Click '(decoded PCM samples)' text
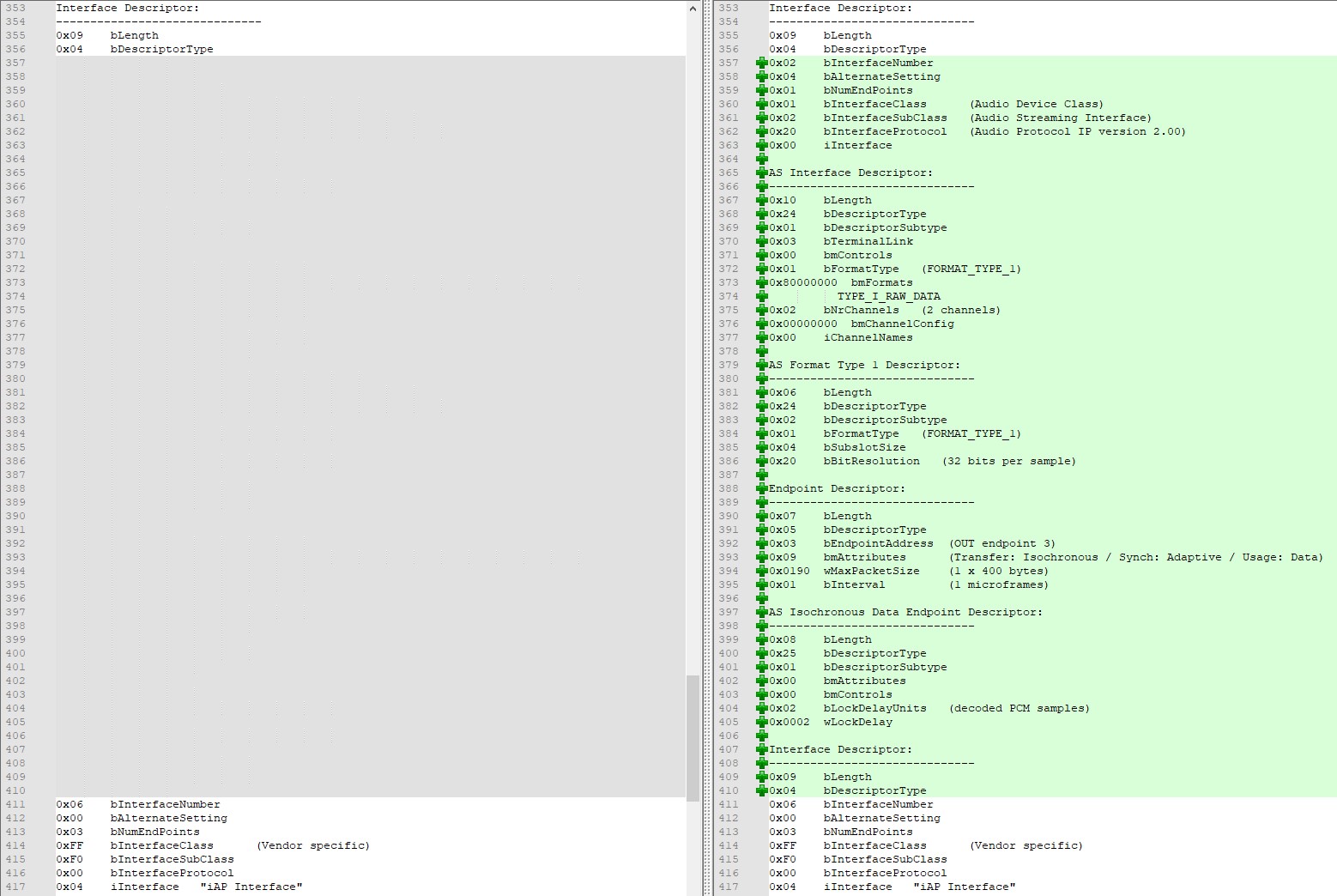Screen dimensions: 1337x896 (x=1019, y=708)
